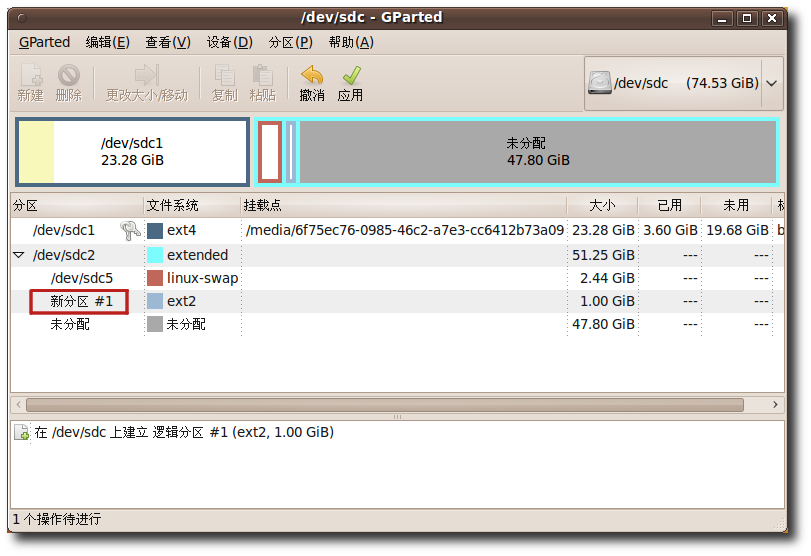Select the ext4 dark blue color swatch
811x556 pixels.
pyautogui.click(x=155, y=230)
